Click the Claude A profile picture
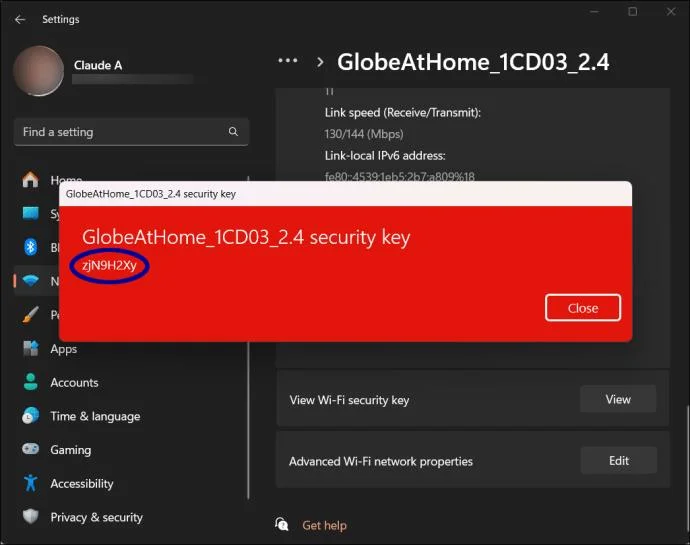 (x=38, y=70)
